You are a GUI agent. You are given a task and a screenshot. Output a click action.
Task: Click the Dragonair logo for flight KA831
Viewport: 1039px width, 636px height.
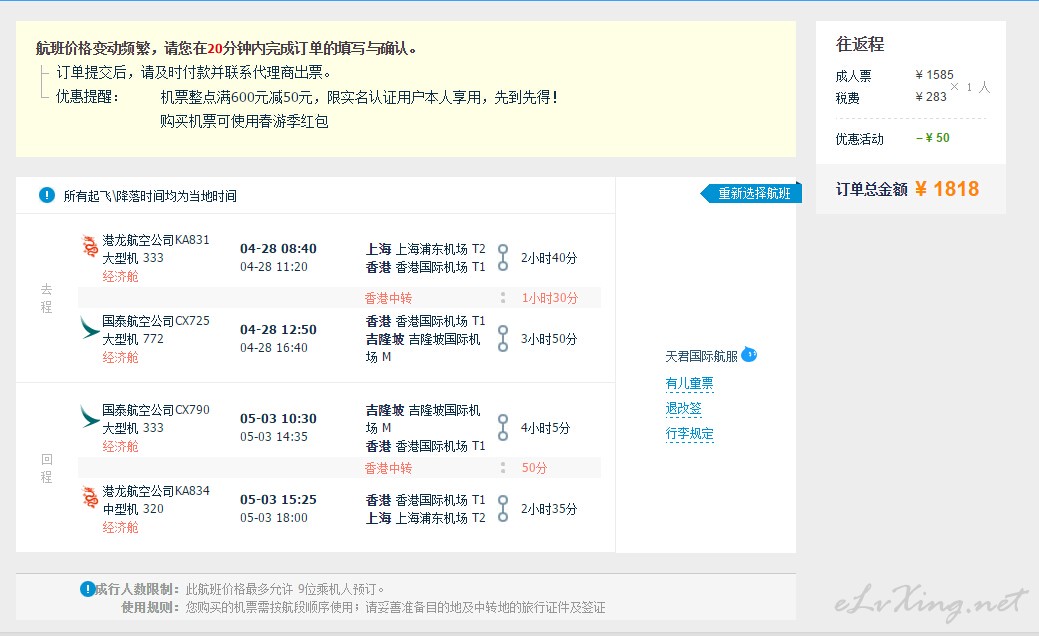pos(89,246)
